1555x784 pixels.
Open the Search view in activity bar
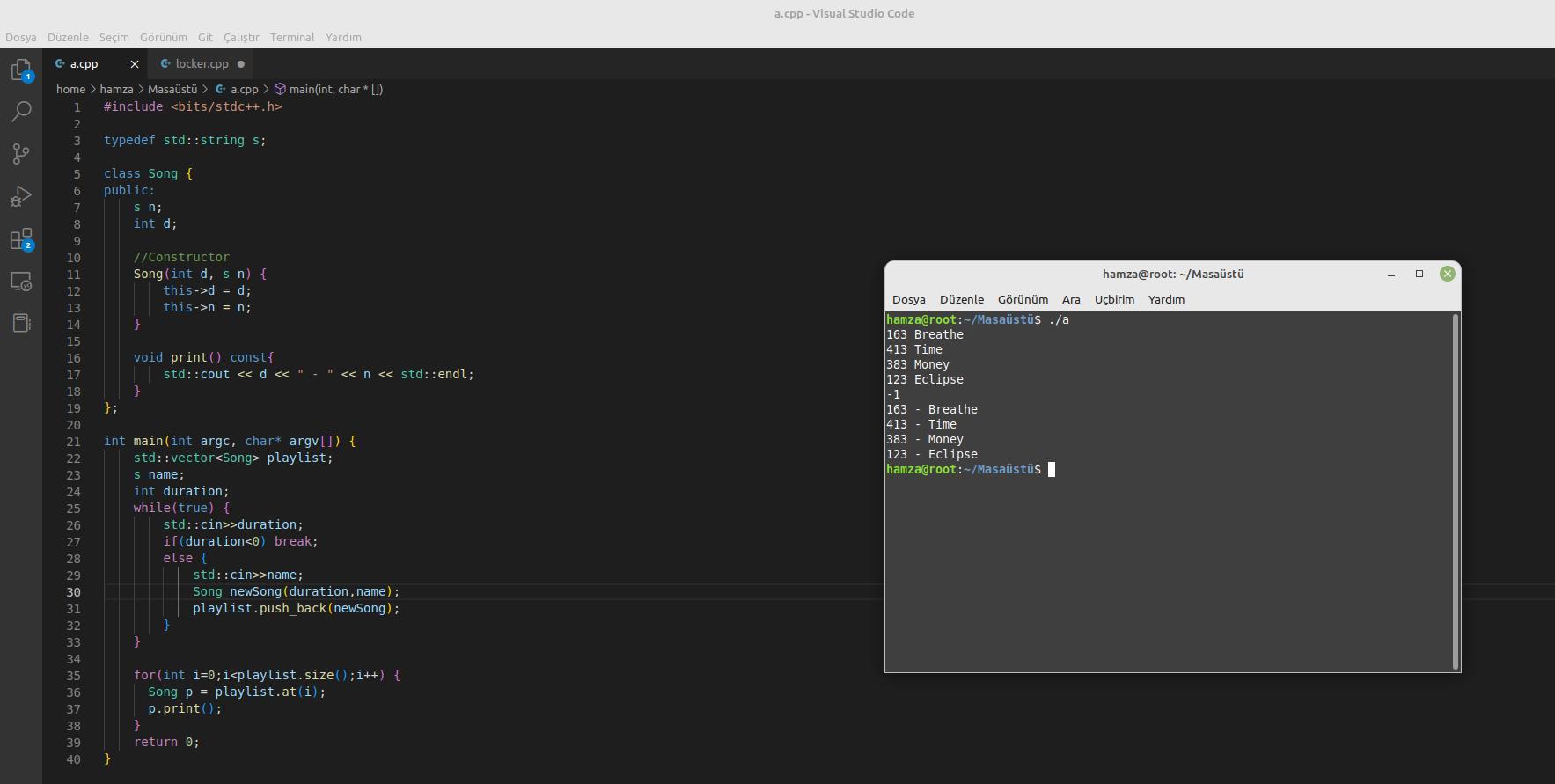[x=21, y=112]
